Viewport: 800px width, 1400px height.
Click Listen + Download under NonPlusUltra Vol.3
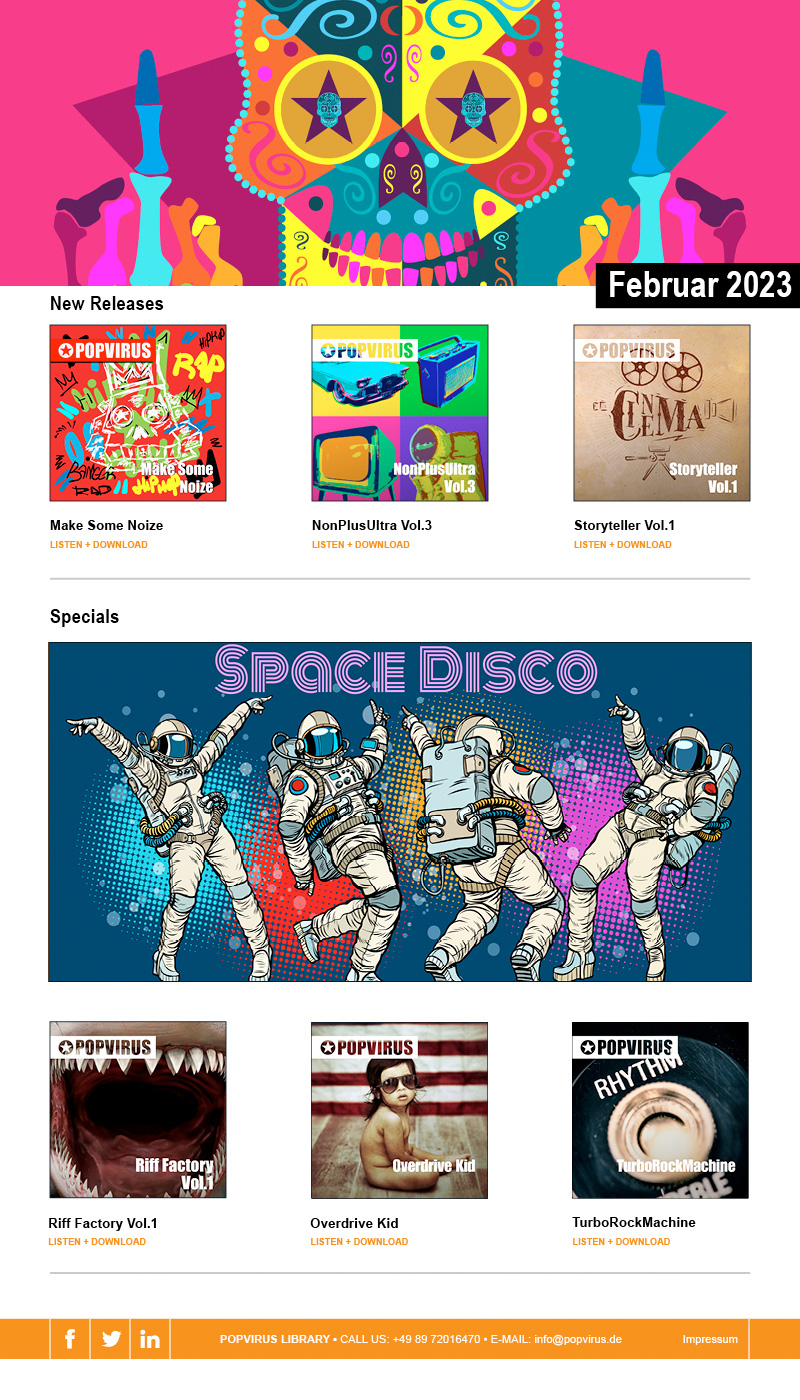tap(361, 545)
